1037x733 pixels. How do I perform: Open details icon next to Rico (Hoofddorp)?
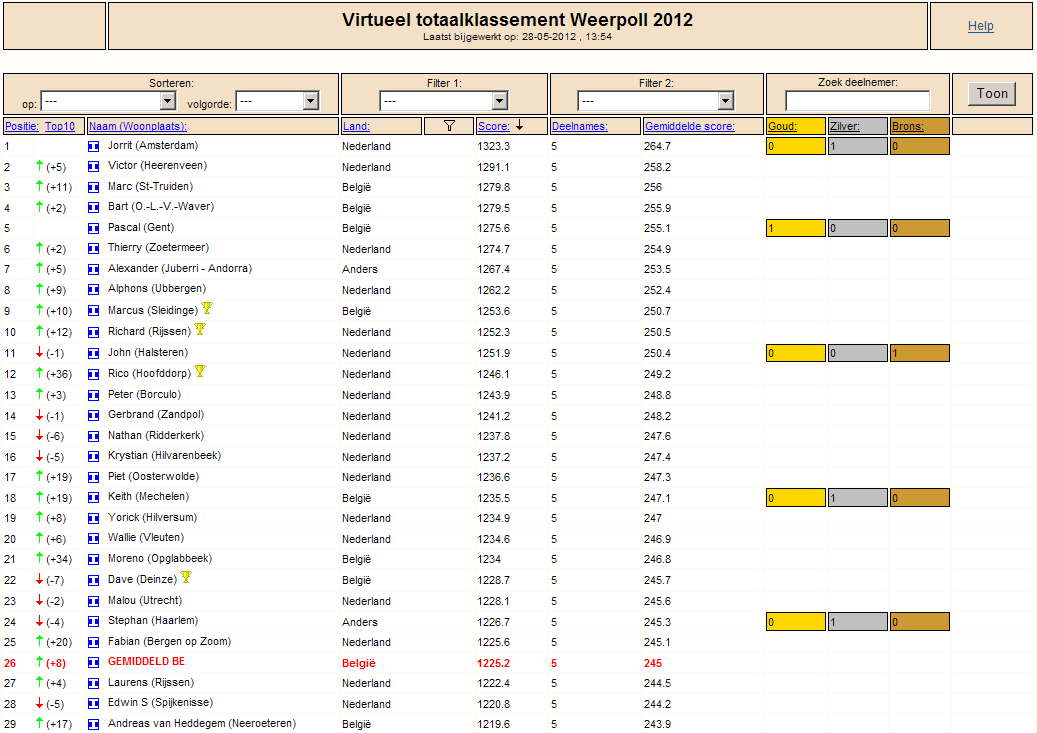tap(93, 374)
